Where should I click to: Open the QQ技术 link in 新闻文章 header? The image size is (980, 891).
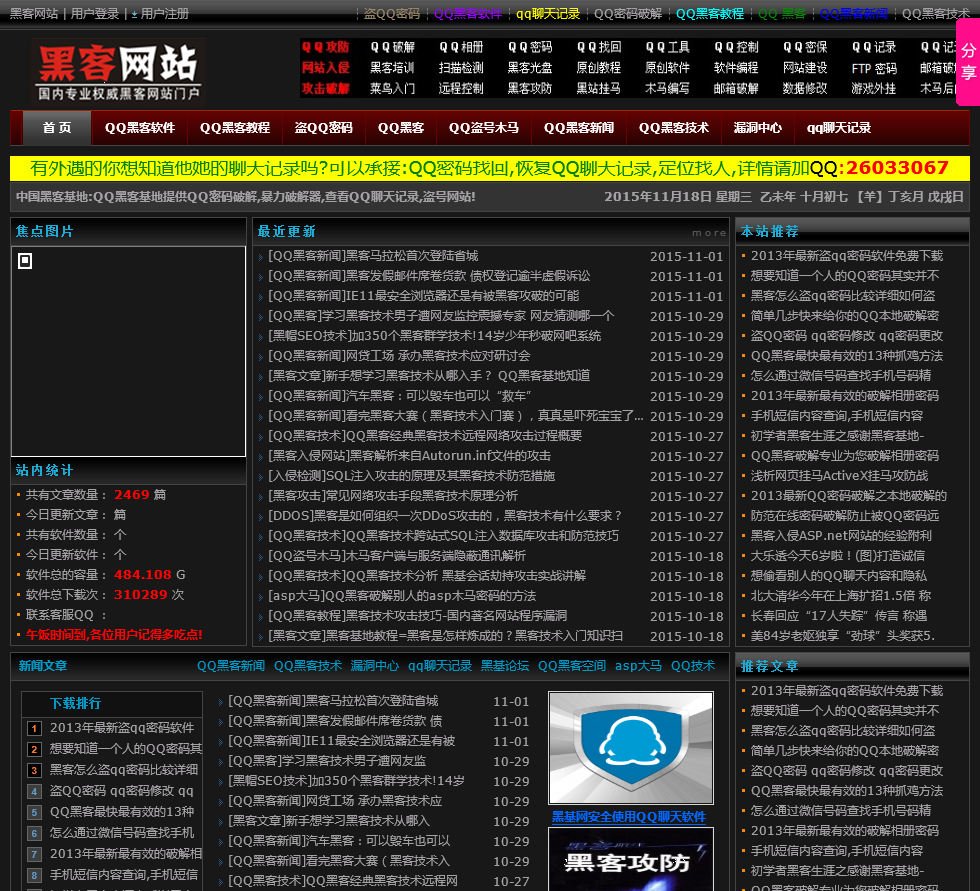click(x=693, y=665)
